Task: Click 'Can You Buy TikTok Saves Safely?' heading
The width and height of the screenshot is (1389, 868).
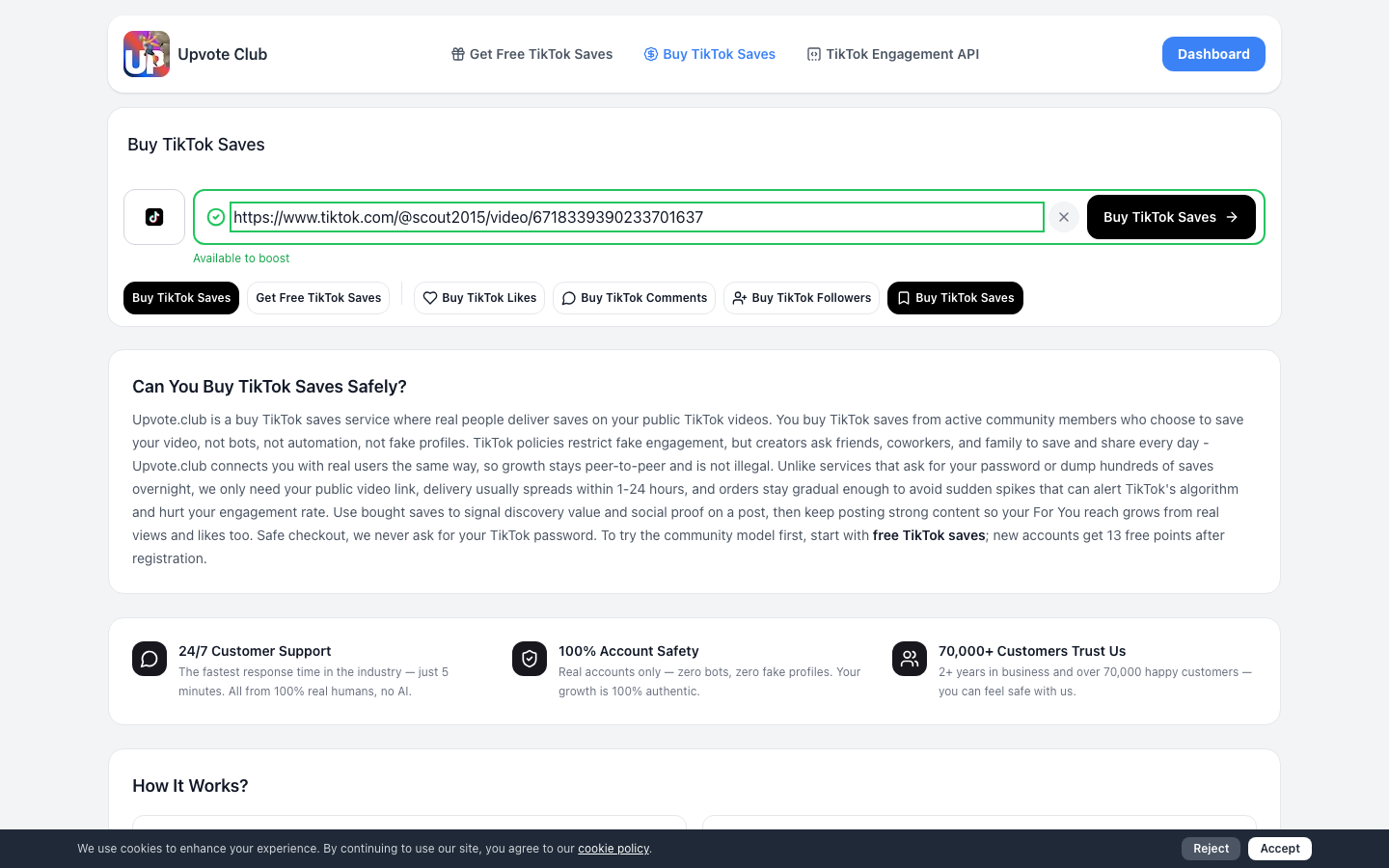Action: pyautogui.click(x=269, y=387)
